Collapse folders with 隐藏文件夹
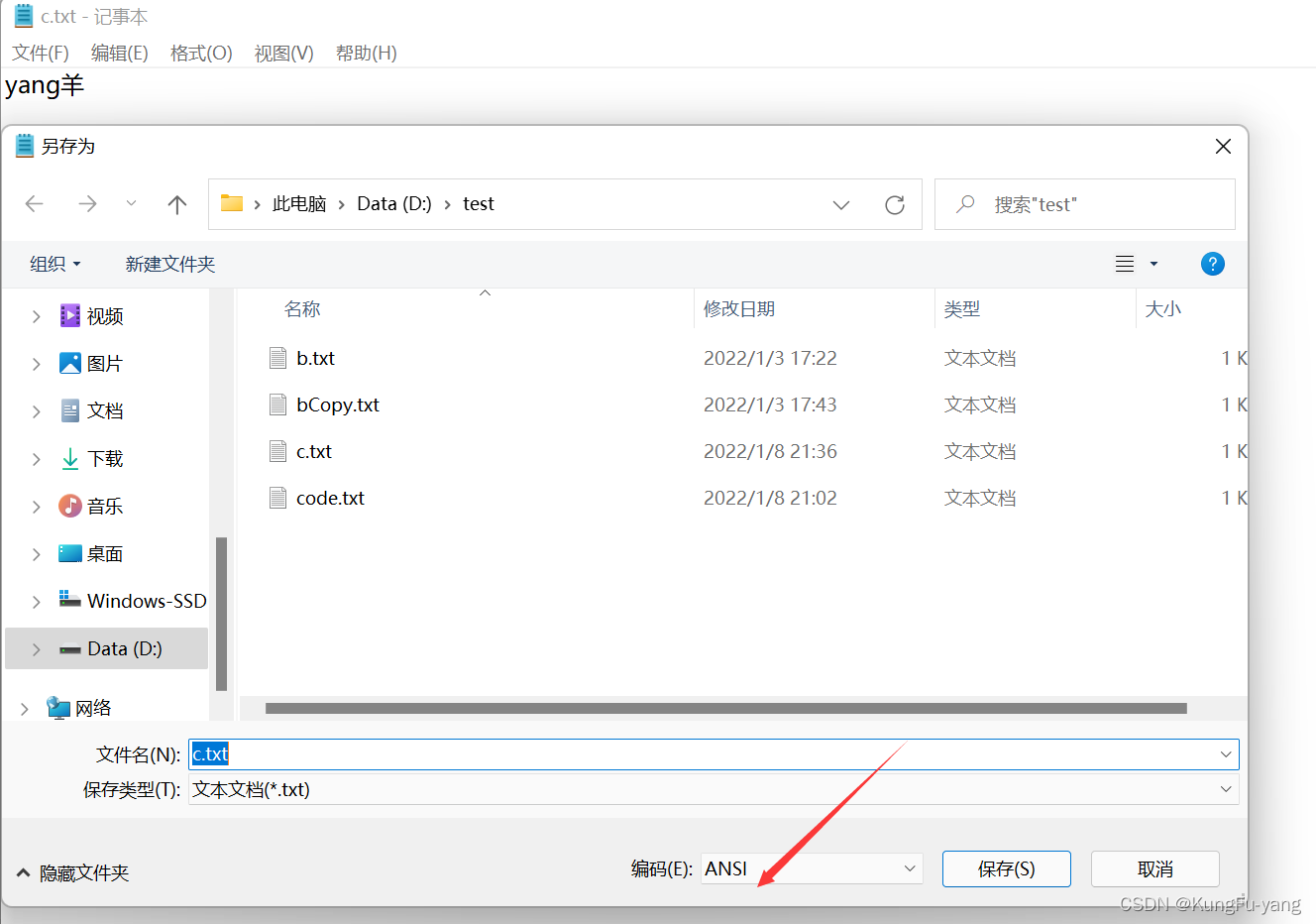The width and height of the screenshot is (1316, 924). tap(73, 873)
